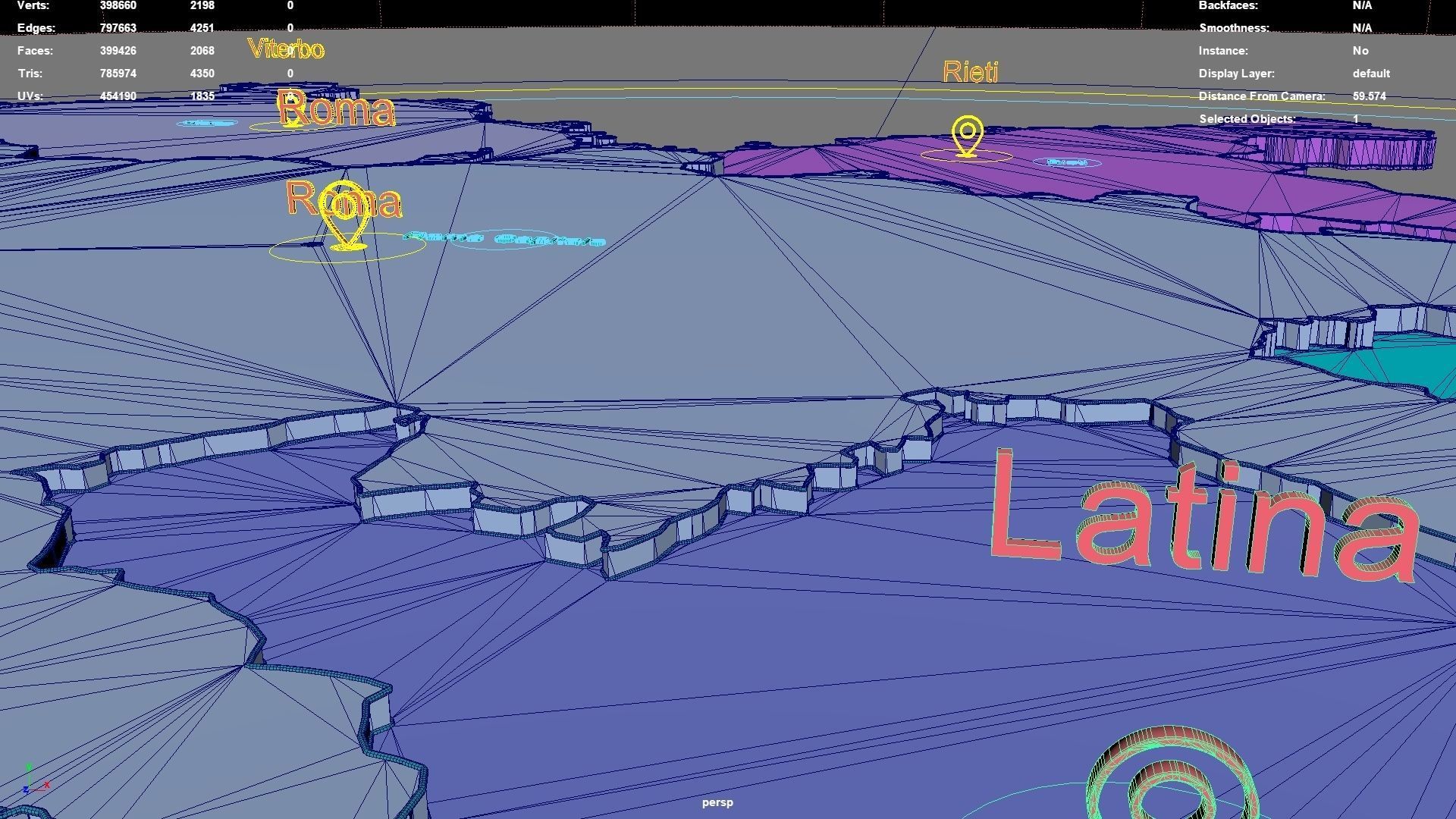Viewport: 1456px width, 819px height.
Task: Select the Viterbo 3D text label
Action: [286, 50]
